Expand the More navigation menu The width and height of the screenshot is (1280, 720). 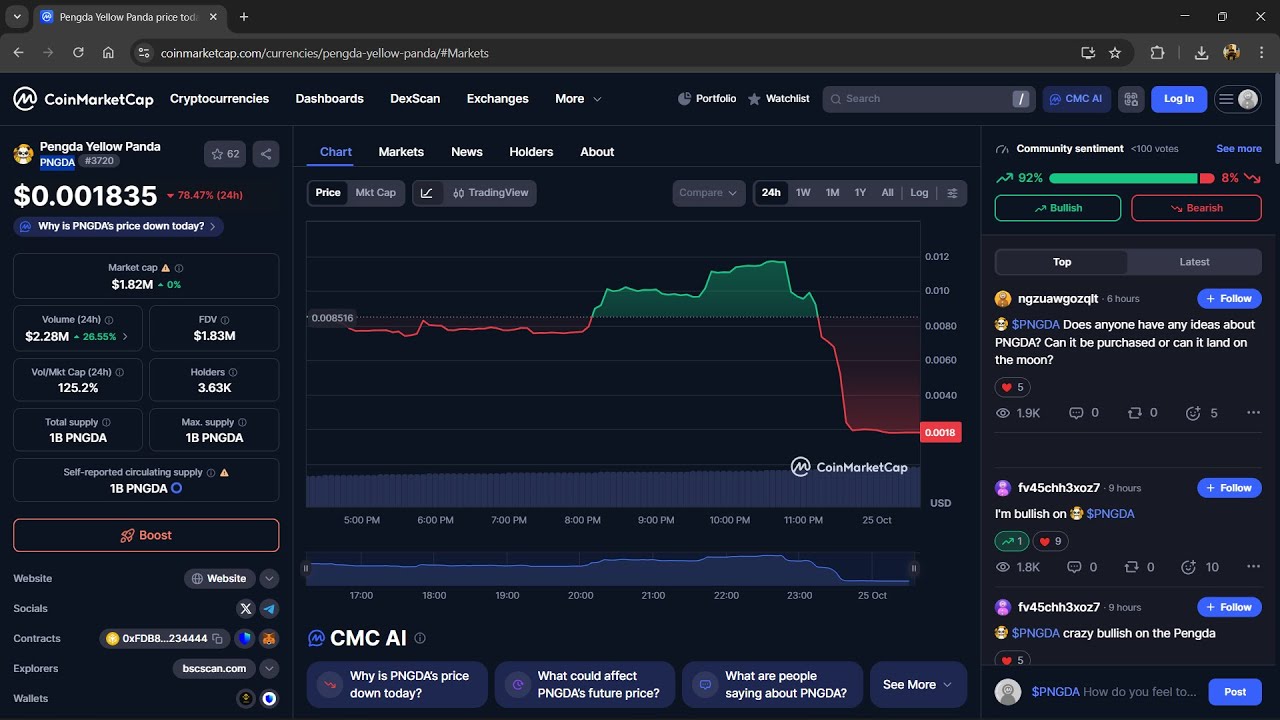click(x=578, y=99)
